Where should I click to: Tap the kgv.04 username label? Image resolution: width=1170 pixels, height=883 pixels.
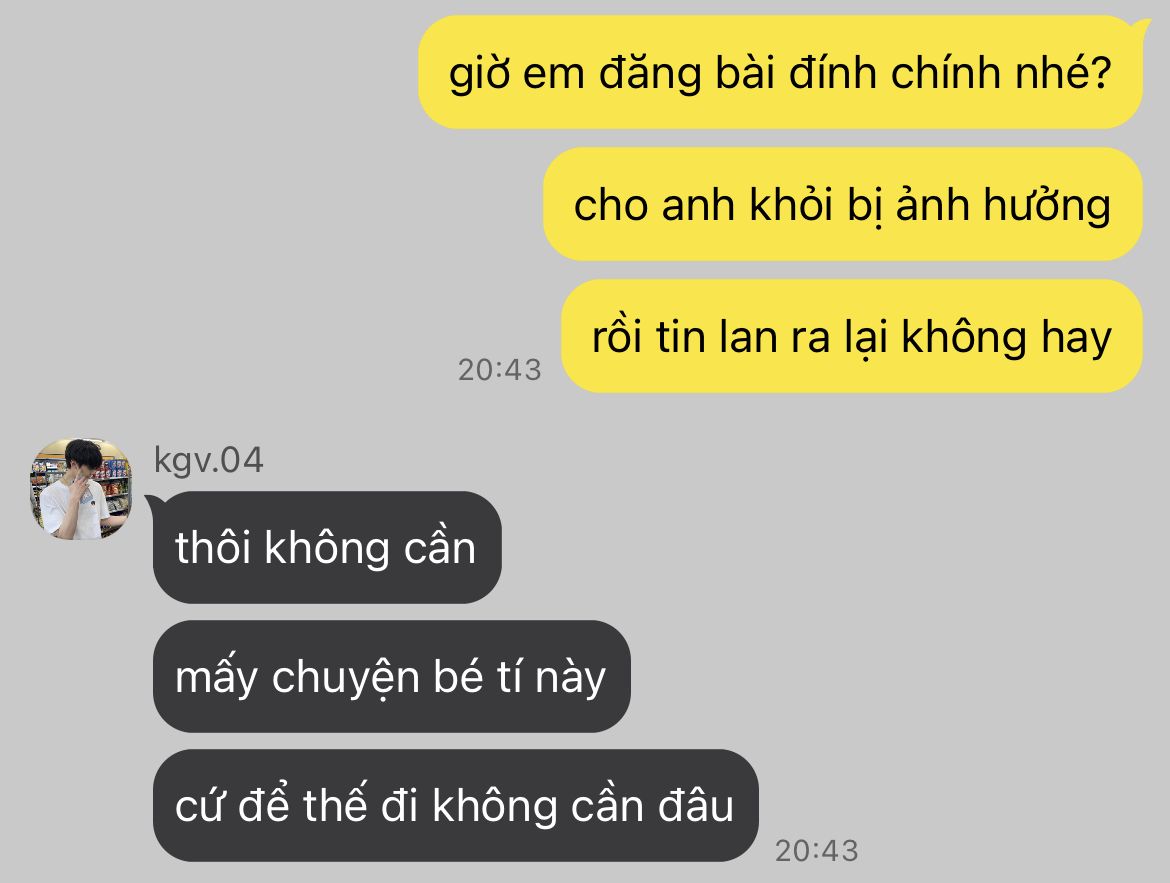tap(209, 460)
